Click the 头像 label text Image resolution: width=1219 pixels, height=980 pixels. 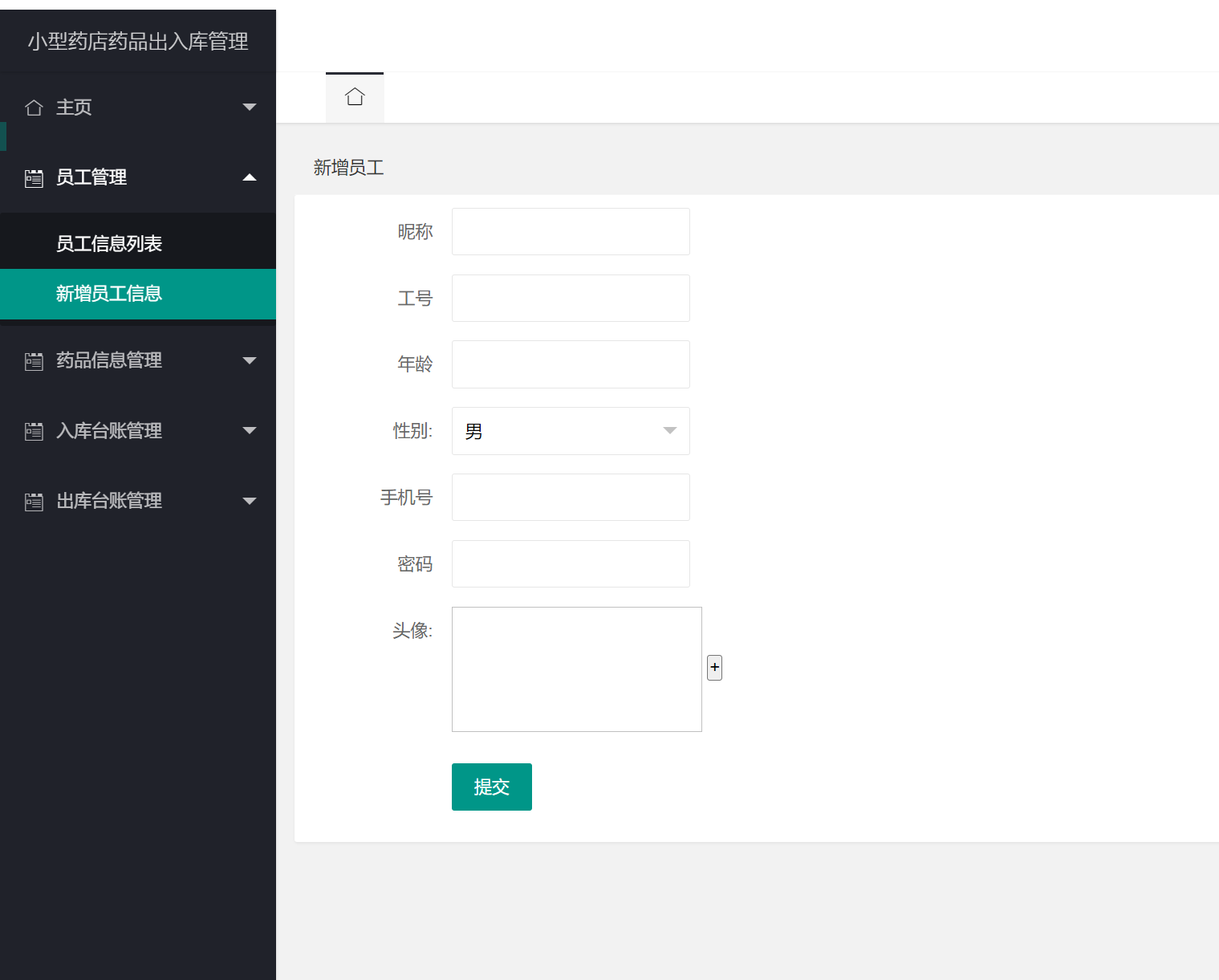tap(412, 631)
